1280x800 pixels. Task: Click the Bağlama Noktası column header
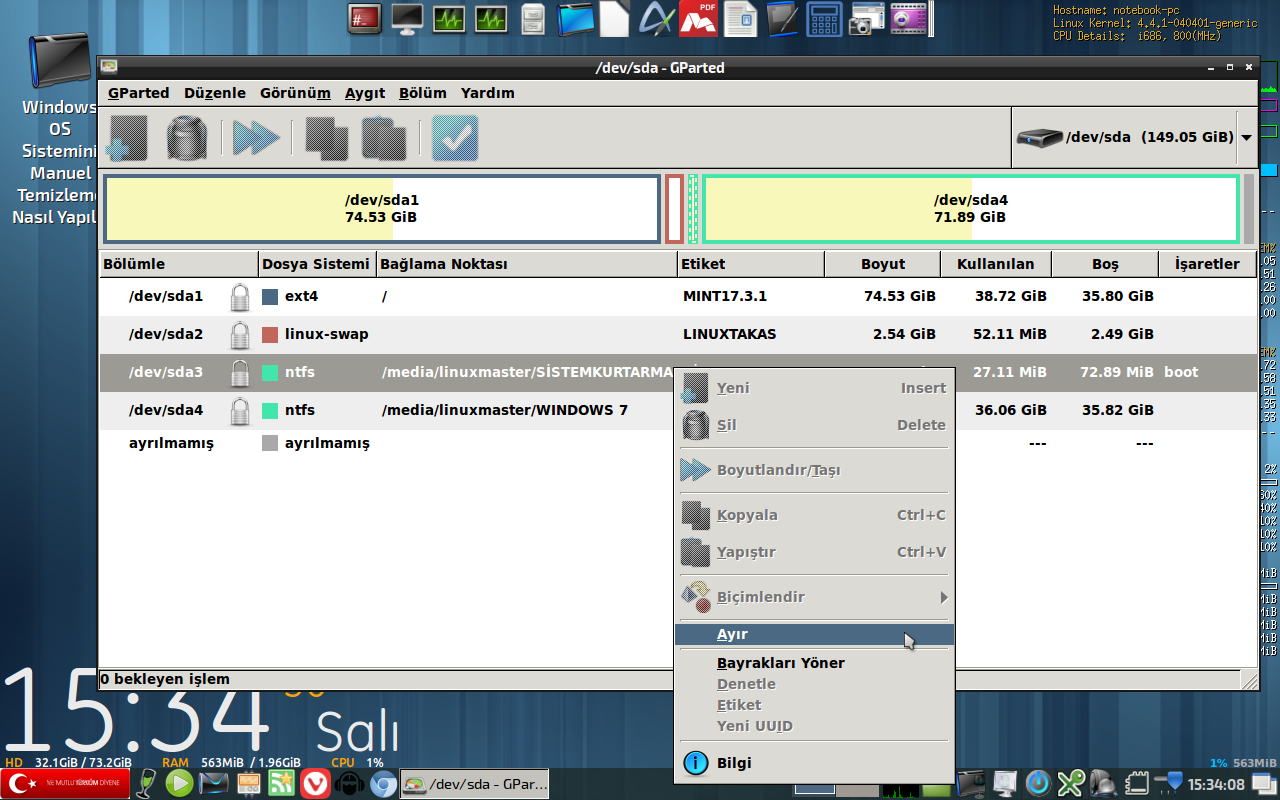click(x=527, y=265)
